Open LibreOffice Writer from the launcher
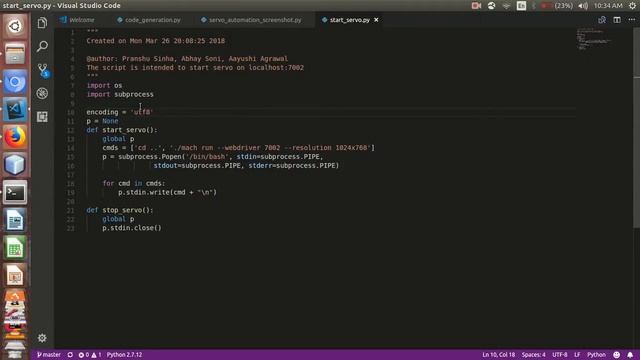Screen dimensions: 640x360 tap(15, 220)
